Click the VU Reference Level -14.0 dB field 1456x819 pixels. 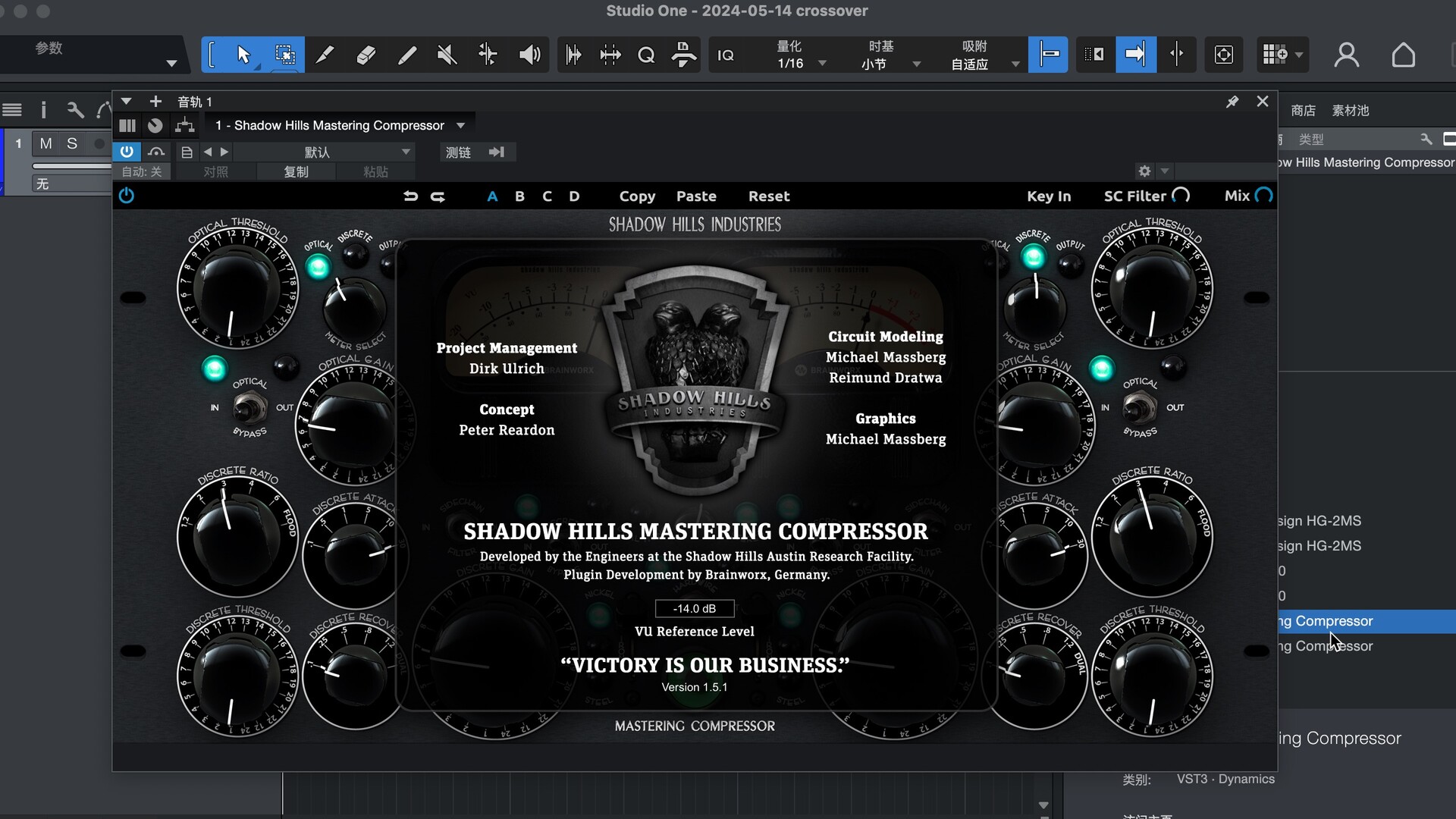(x=695, y=608)
